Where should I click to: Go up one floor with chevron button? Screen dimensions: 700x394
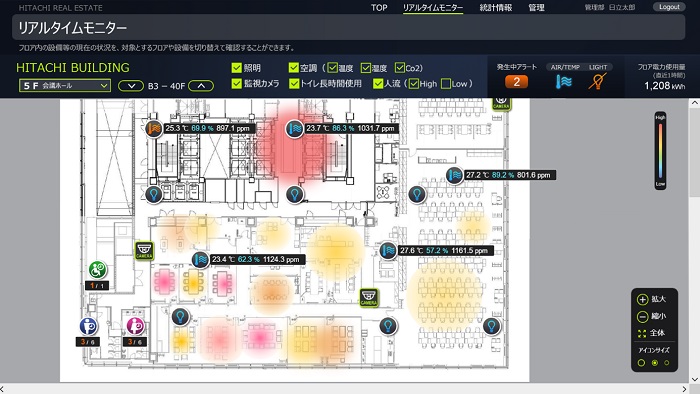pyautogui.click(x=201, y=86)
